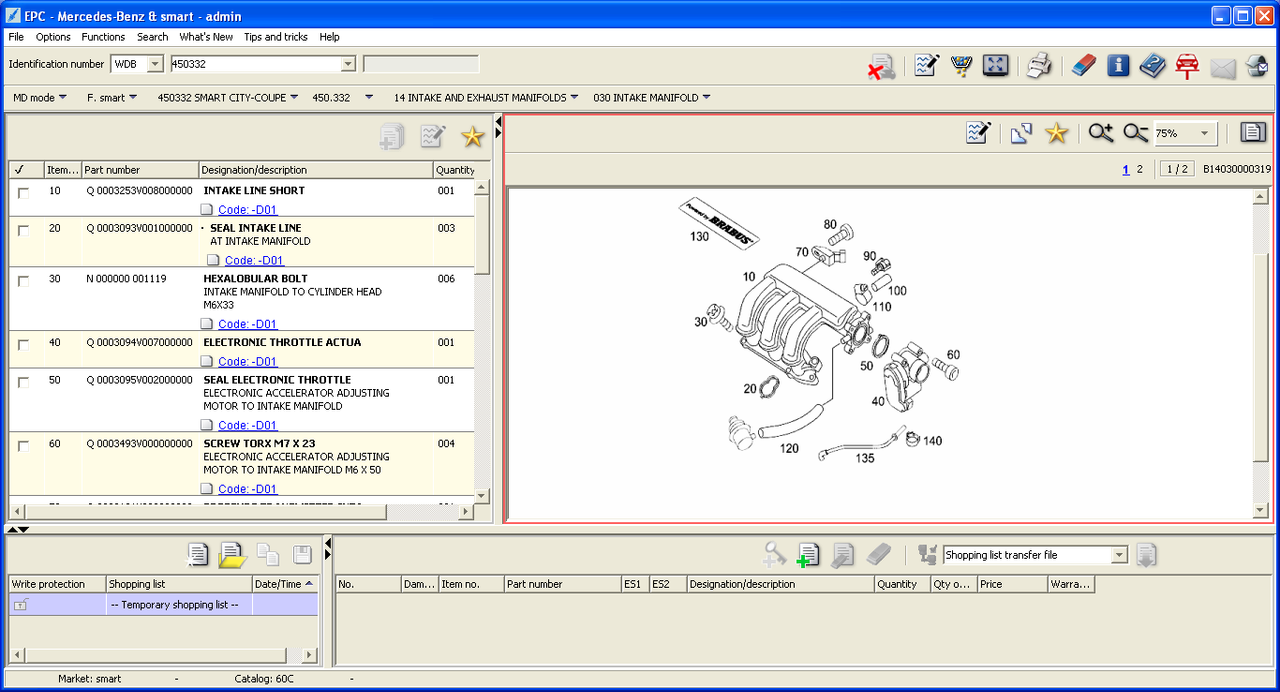
Task: Select the Temporary shopping list row
Action: (163, 605)
